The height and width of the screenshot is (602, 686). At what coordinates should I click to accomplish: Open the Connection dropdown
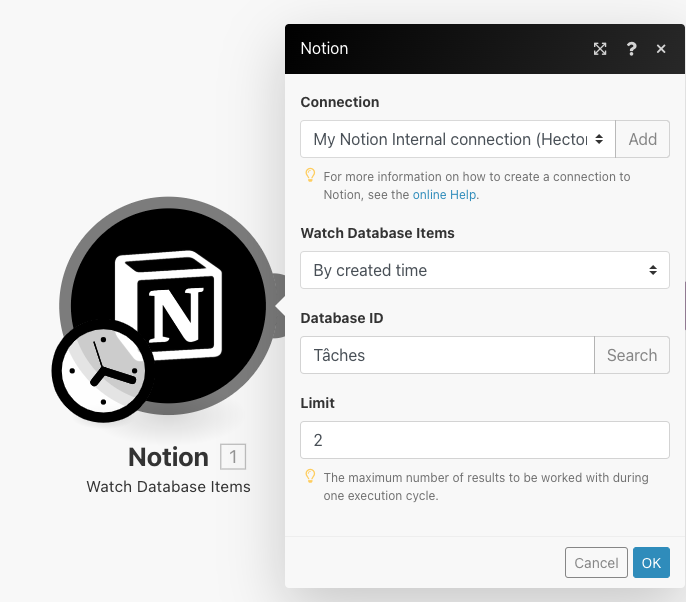(458, 139)
